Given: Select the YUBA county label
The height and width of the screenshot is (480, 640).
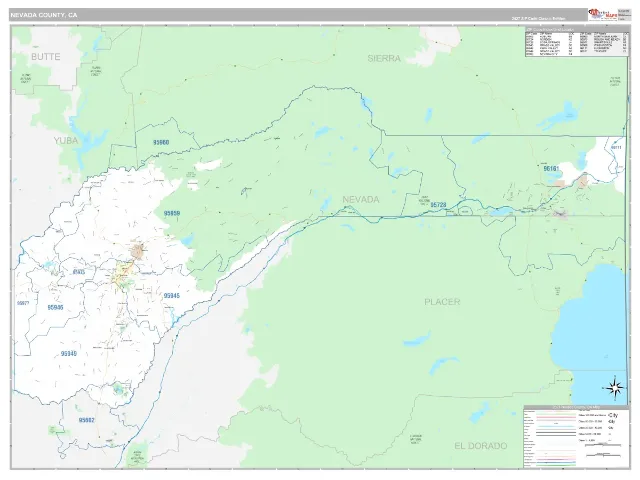Looking at the screenshot, I should point(66,140).
